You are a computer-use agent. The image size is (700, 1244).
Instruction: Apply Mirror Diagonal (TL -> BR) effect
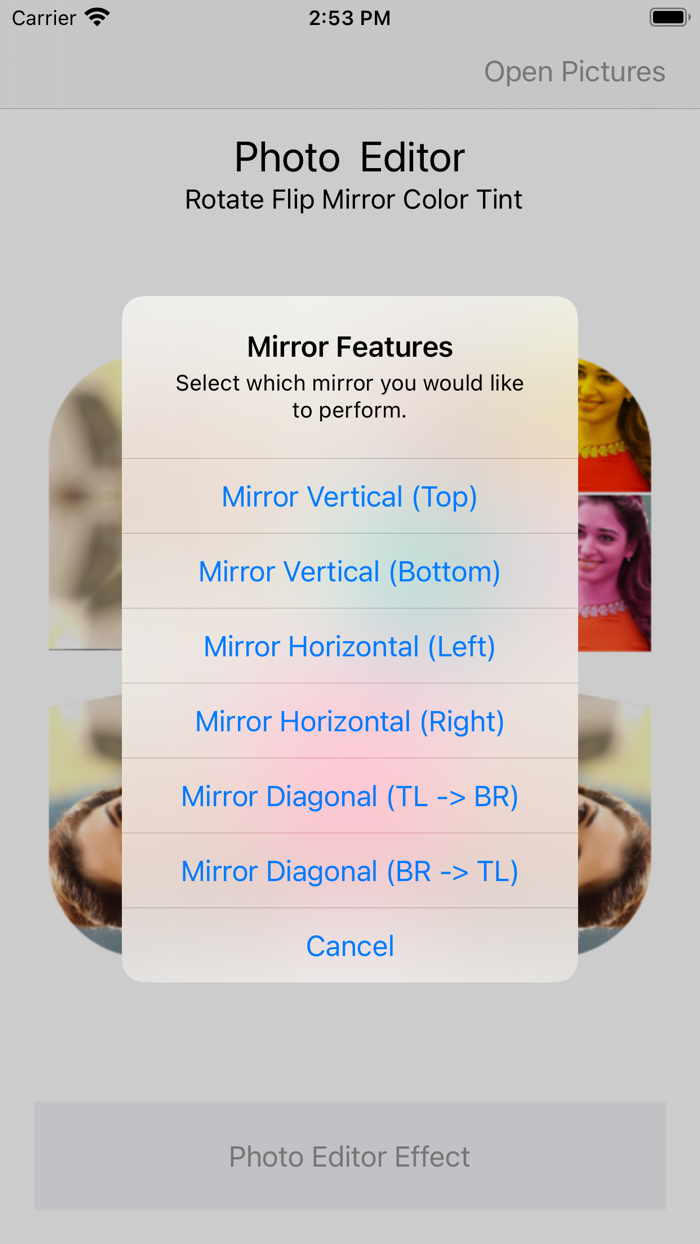pyautogui.click(x=349, y=796)
